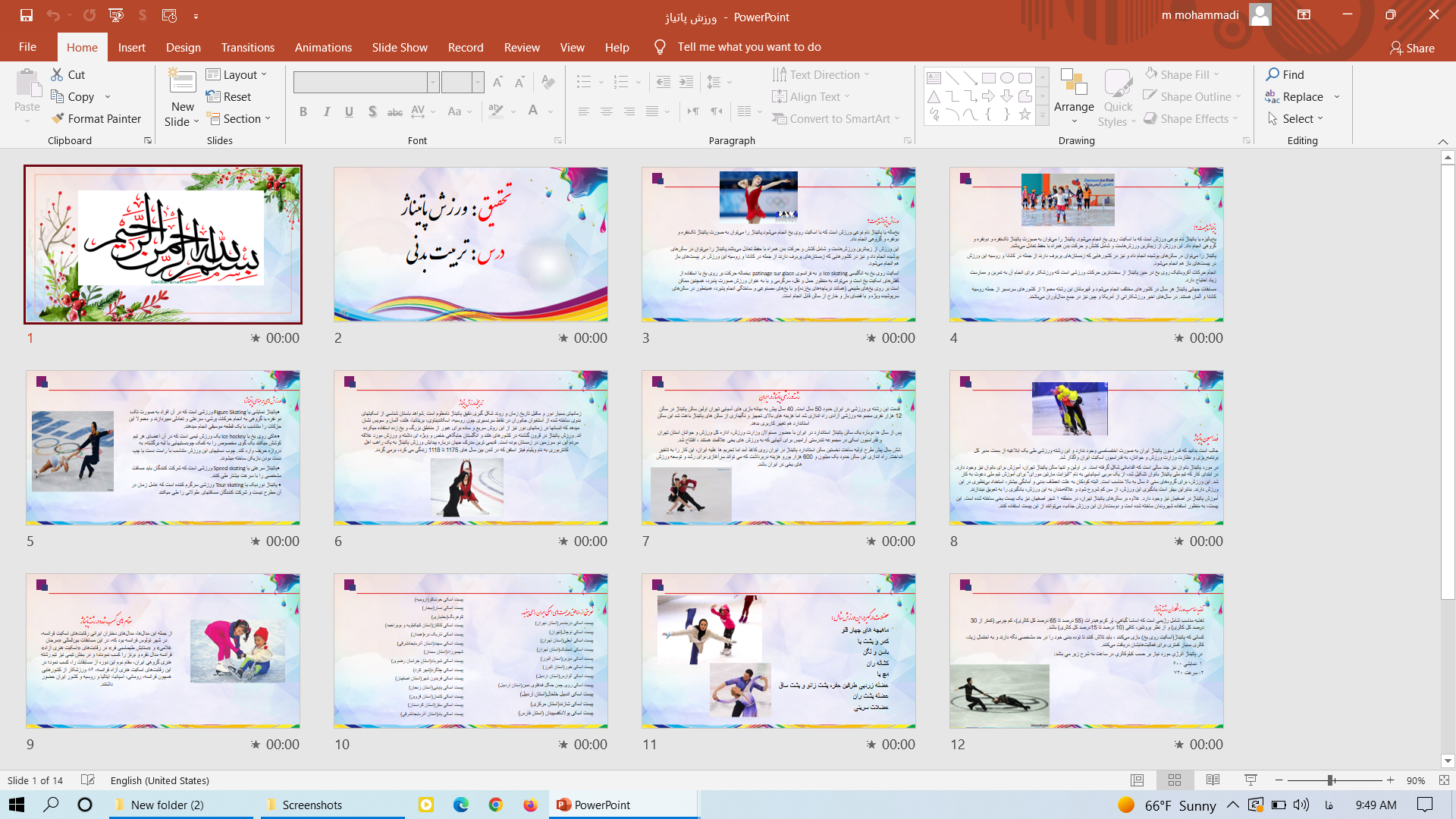1456x819 pixels.
Task: Toggle Italic formatting button
Action: 326,111
